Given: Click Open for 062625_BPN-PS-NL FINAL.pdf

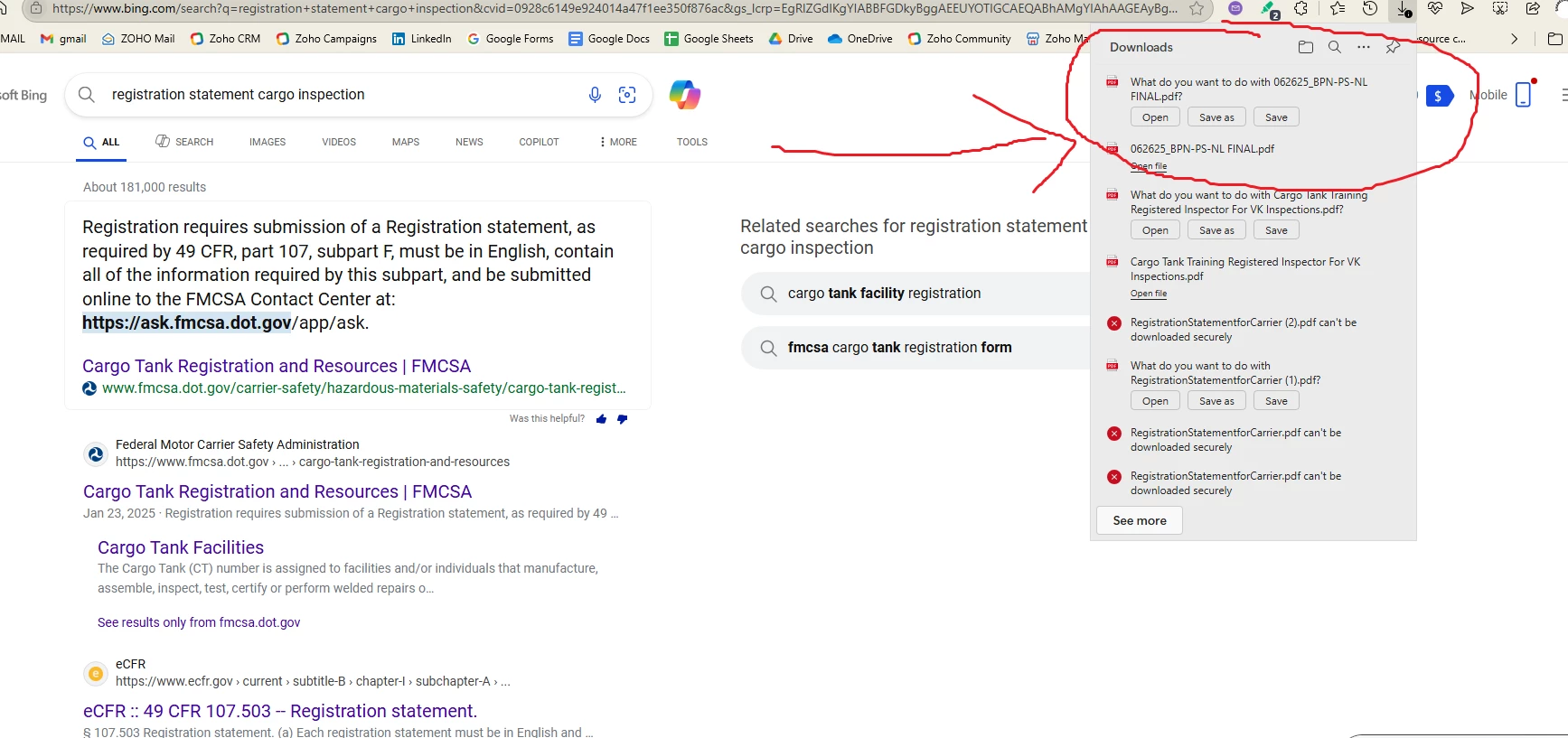Looking at the screenshot, I should (1155, 117).
